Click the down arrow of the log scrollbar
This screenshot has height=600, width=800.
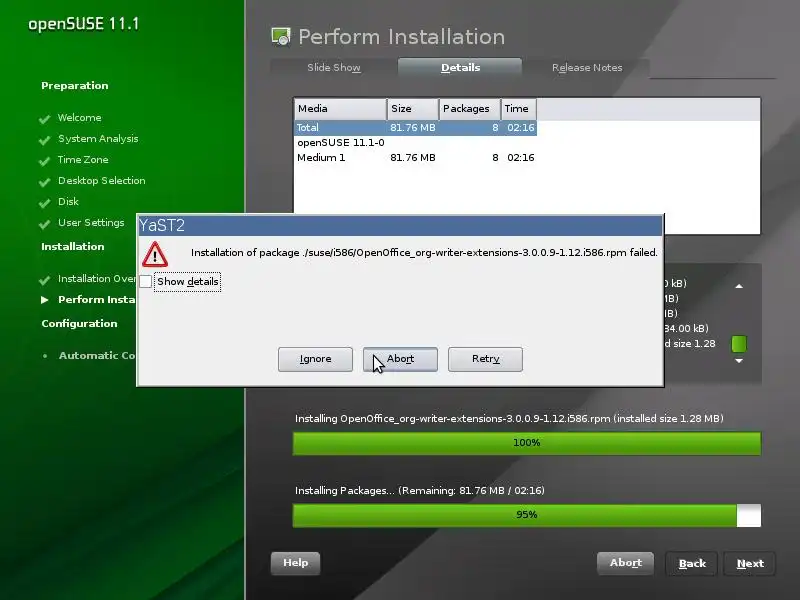click(739, 361)
